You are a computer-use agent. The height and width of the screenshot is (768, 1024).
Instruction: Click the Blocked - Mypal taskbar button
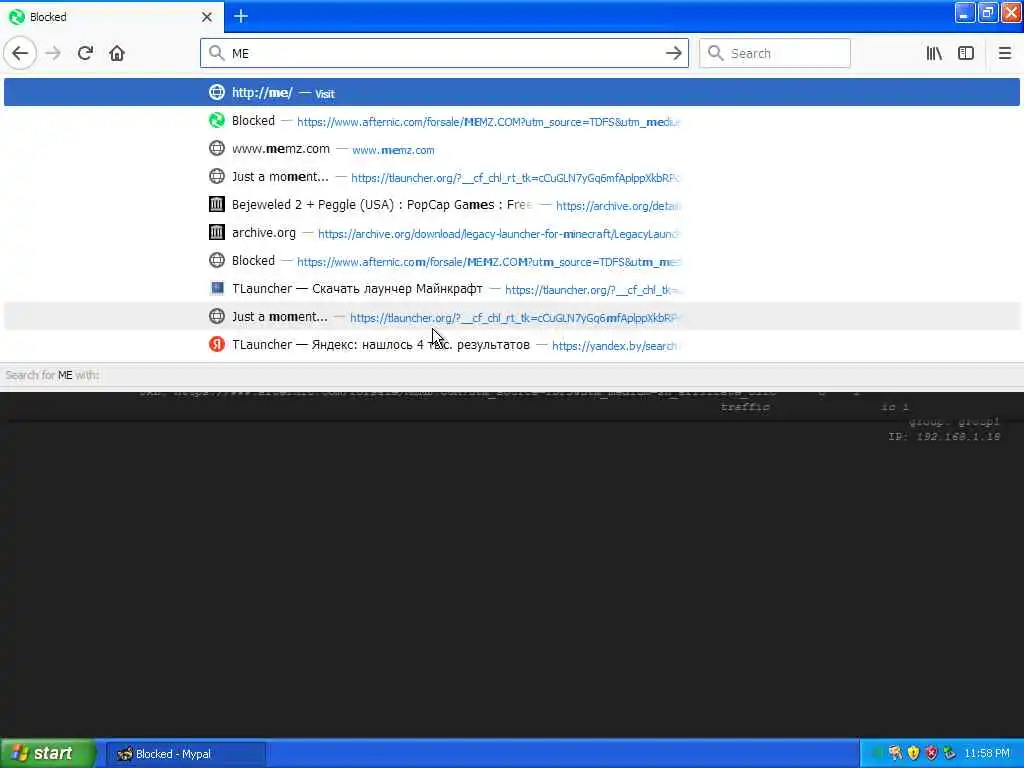[186, 754]
